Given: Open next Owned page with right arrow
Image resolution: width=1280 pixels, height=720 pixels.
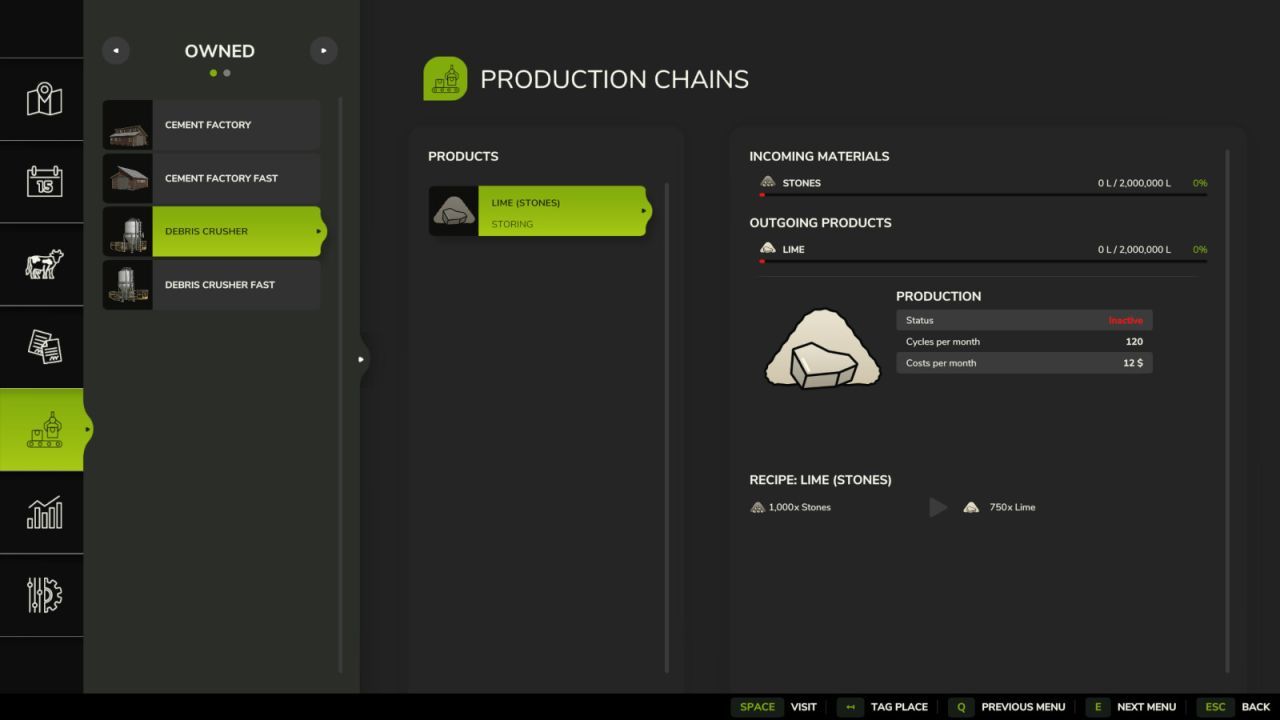Looking at the screenshot, I should [323, 50].
